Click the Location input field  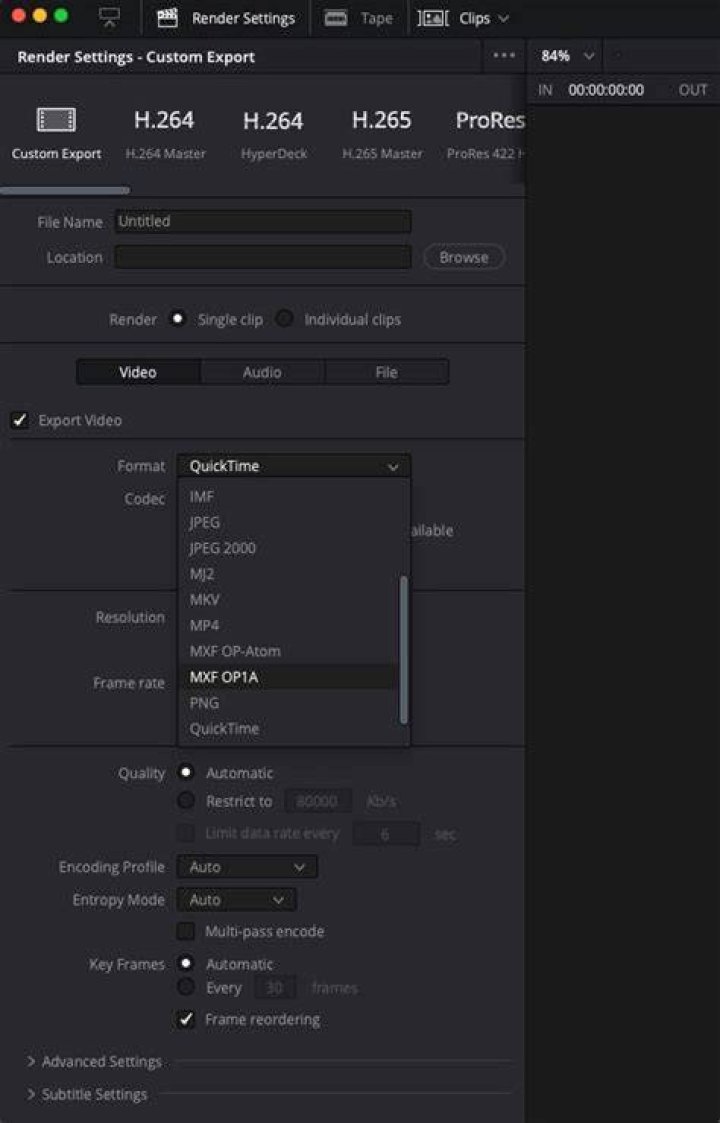(263, 257)
